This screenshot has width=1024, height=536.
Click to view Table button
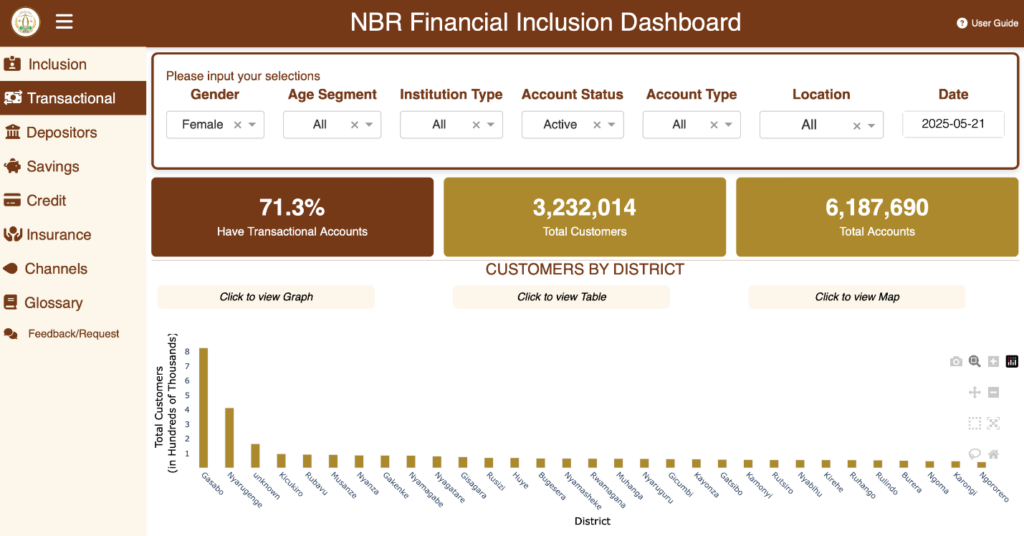(x=561, y=297)
